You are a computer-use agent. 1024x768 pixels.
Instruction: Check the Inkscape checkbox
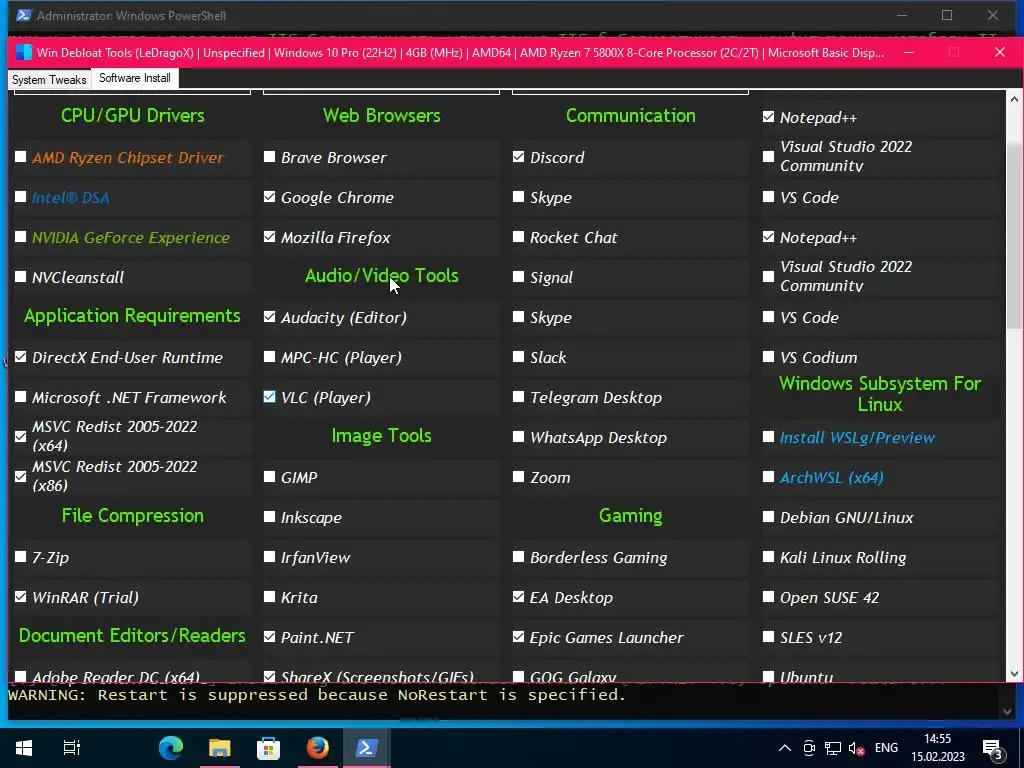tap(269, 517)
